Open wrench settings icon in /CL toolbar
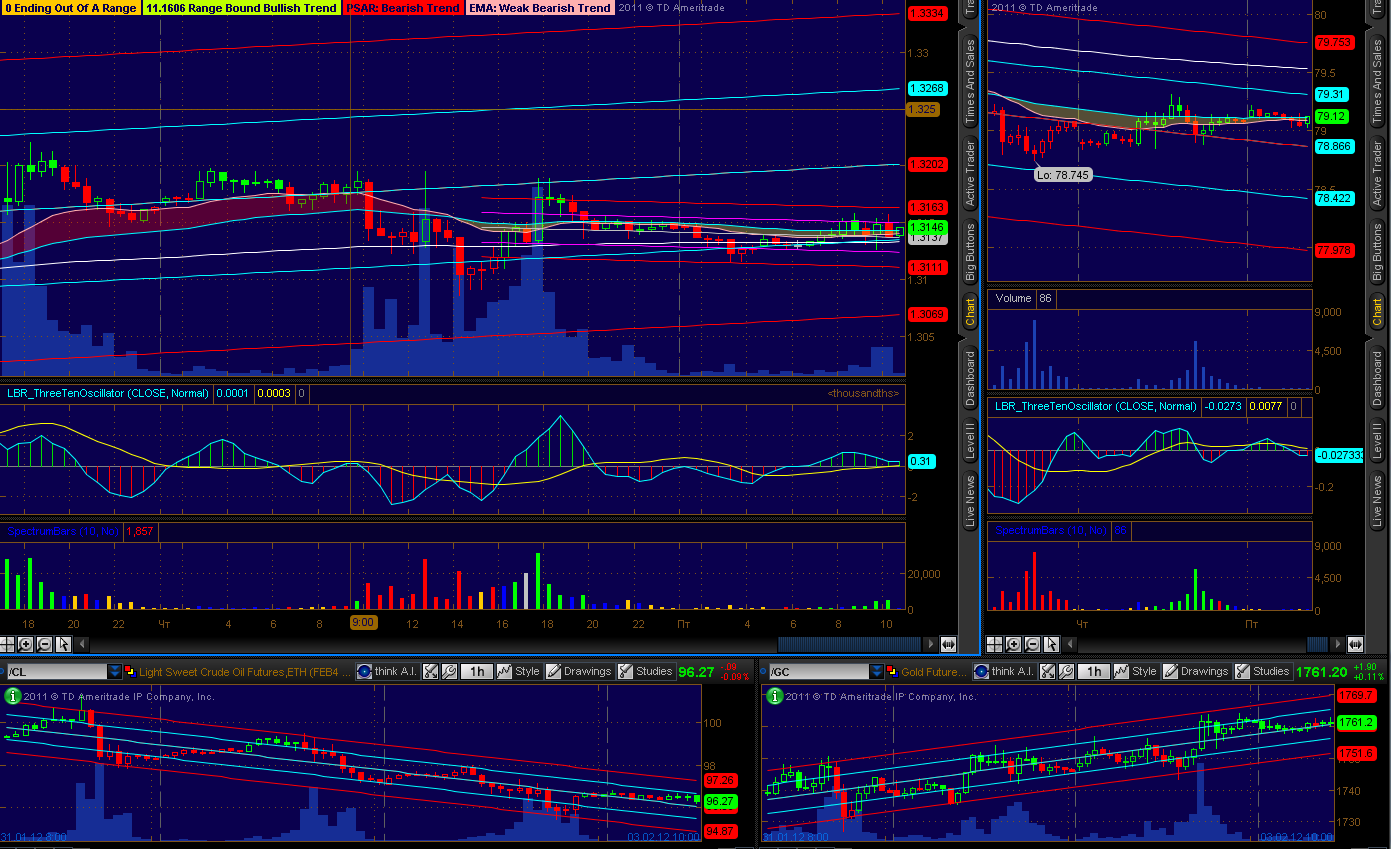The height and width of the screenshot is (849, 1391). coord(449,671)
